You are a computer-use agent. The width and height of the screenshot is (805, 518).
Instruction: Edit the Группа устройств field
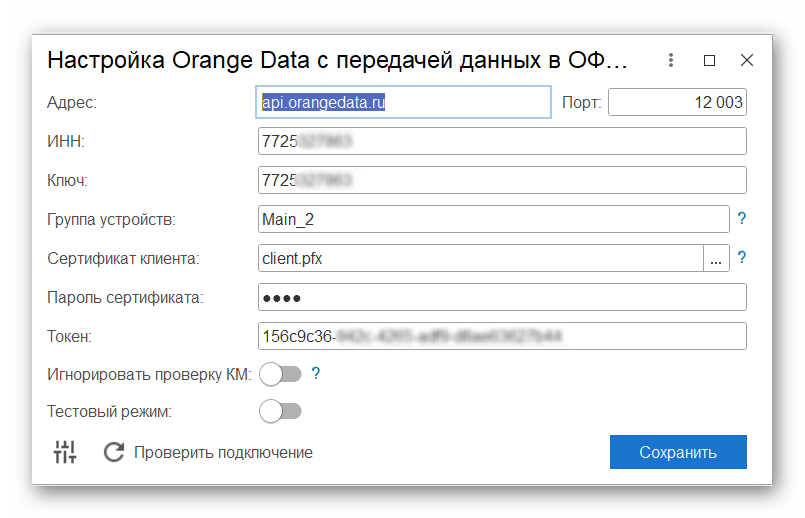coord(493,219)
